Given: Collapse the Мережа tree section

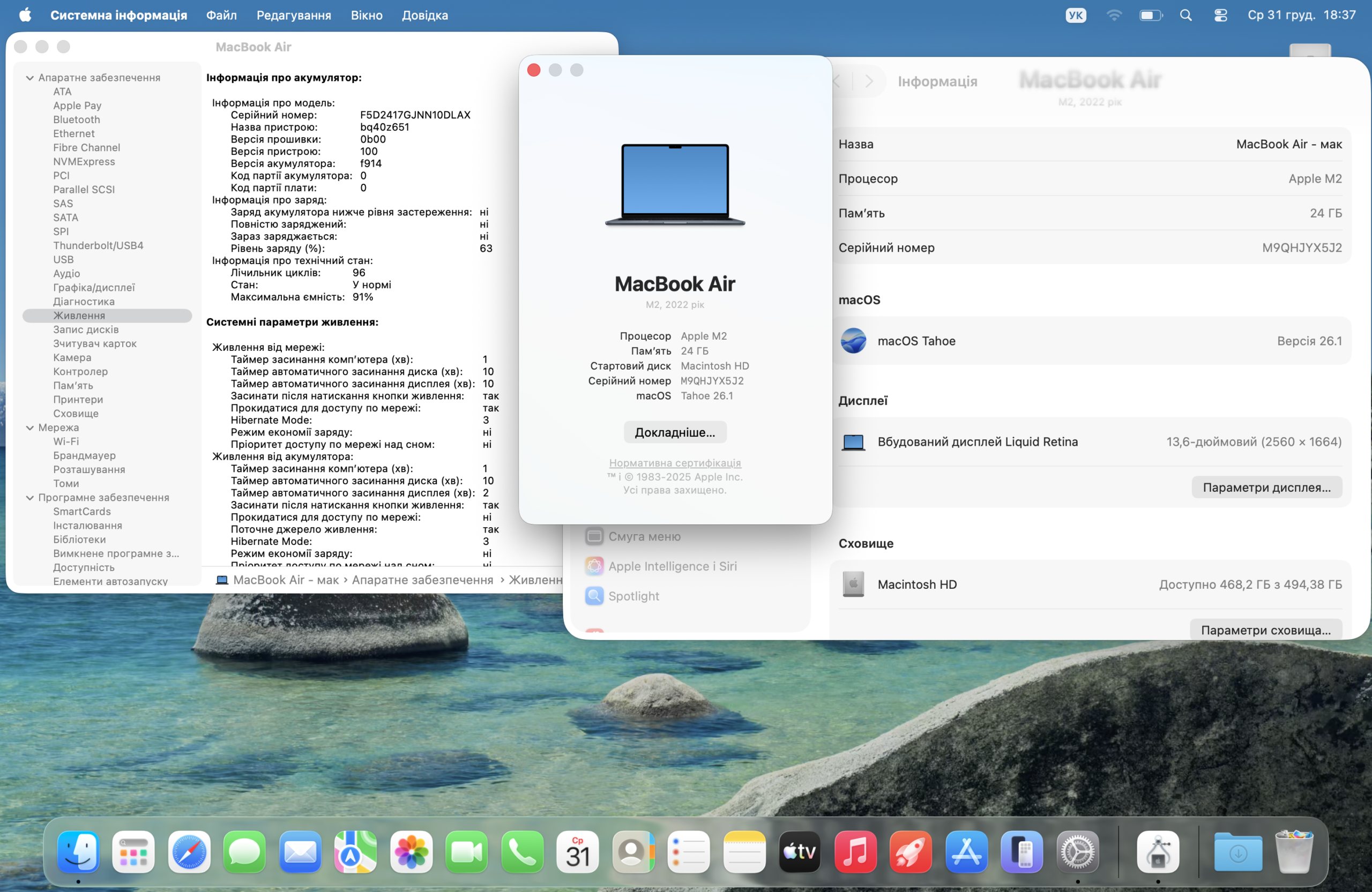Looking at the screenshot, I should (x=30, y=428).
